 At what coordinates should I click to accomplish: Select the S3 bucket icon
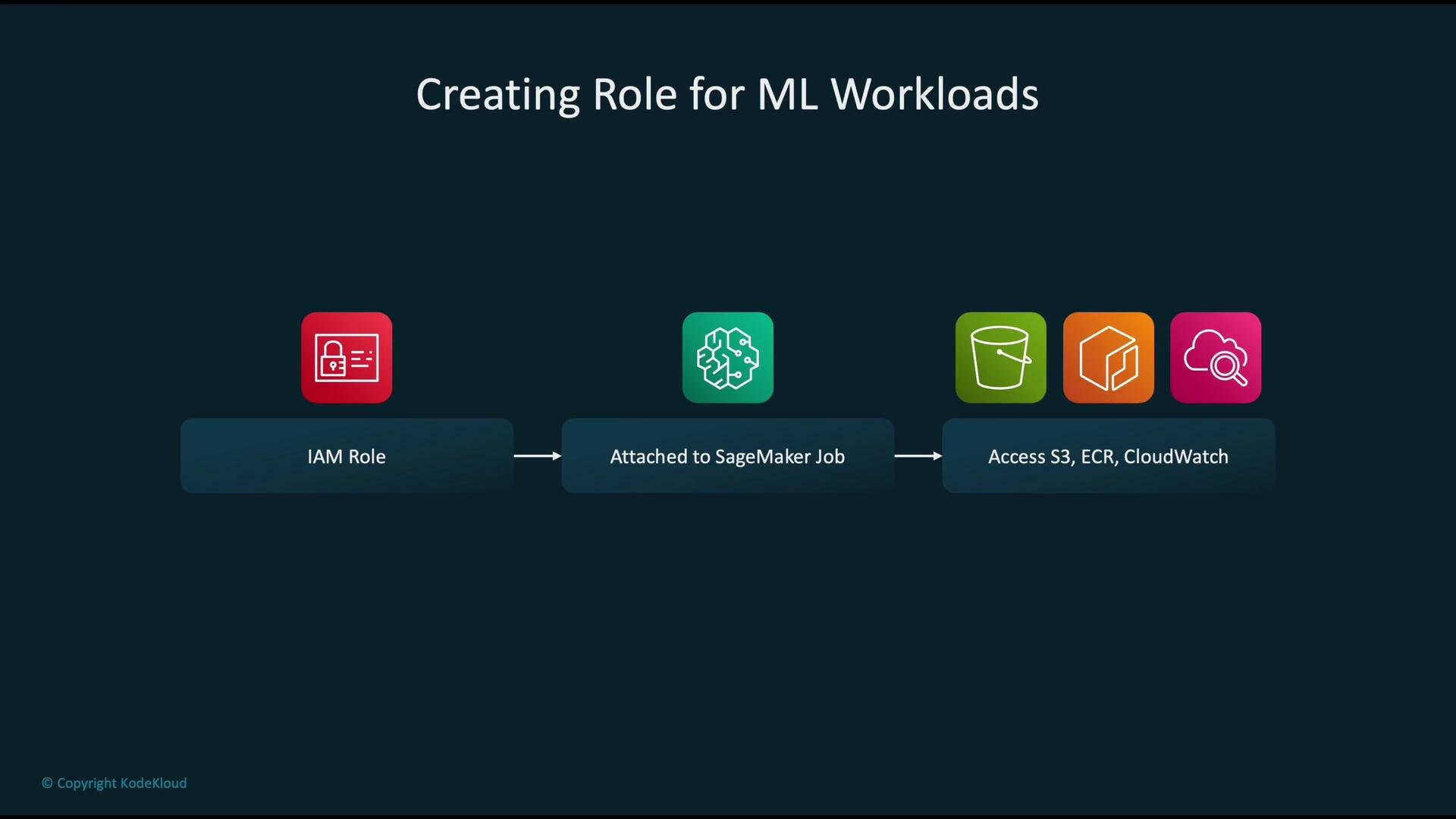[x=1001, y=357]
